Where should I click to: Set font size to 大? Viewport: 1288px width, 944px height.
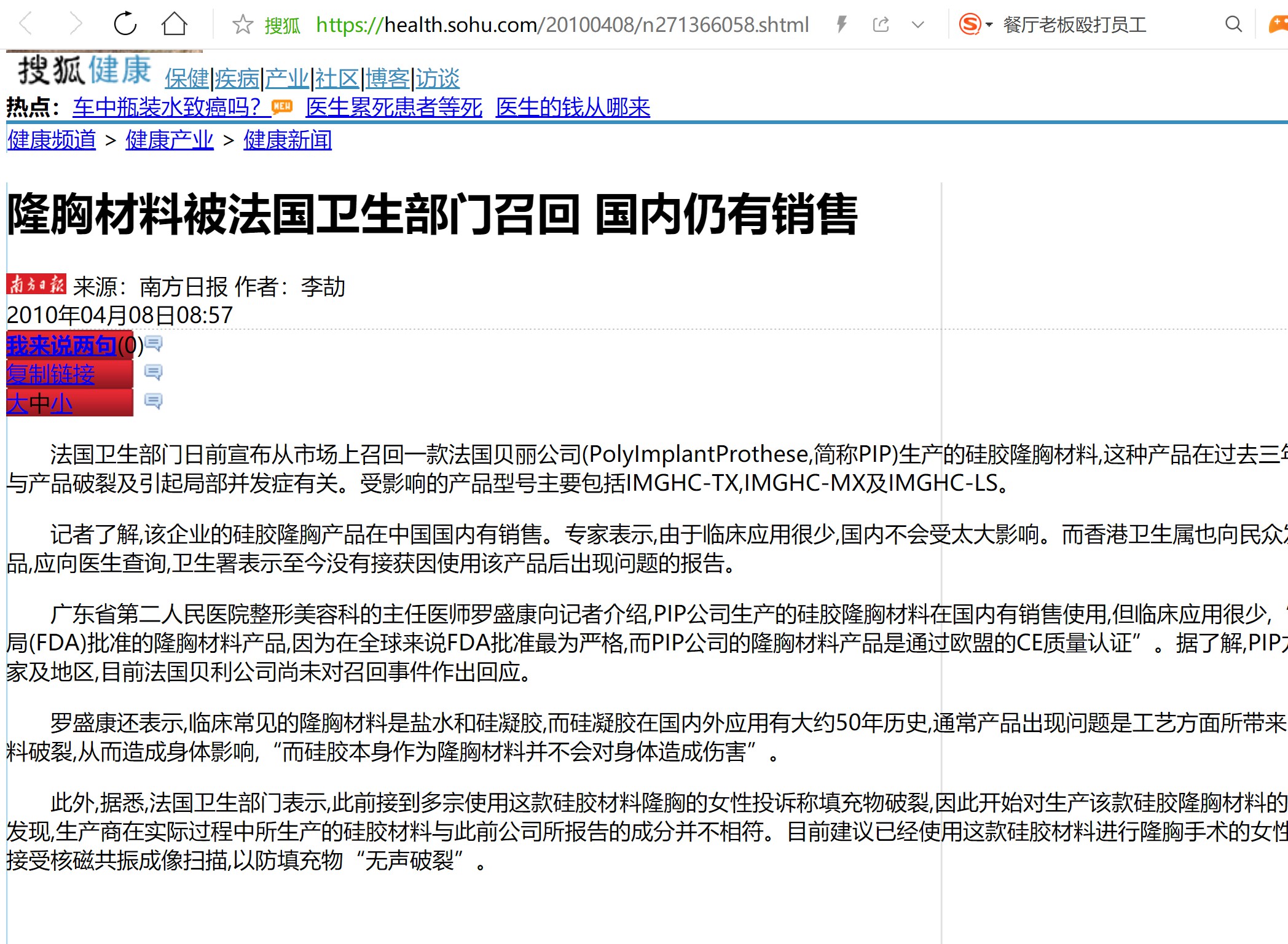pyautogui.click(x=18, y=404)
